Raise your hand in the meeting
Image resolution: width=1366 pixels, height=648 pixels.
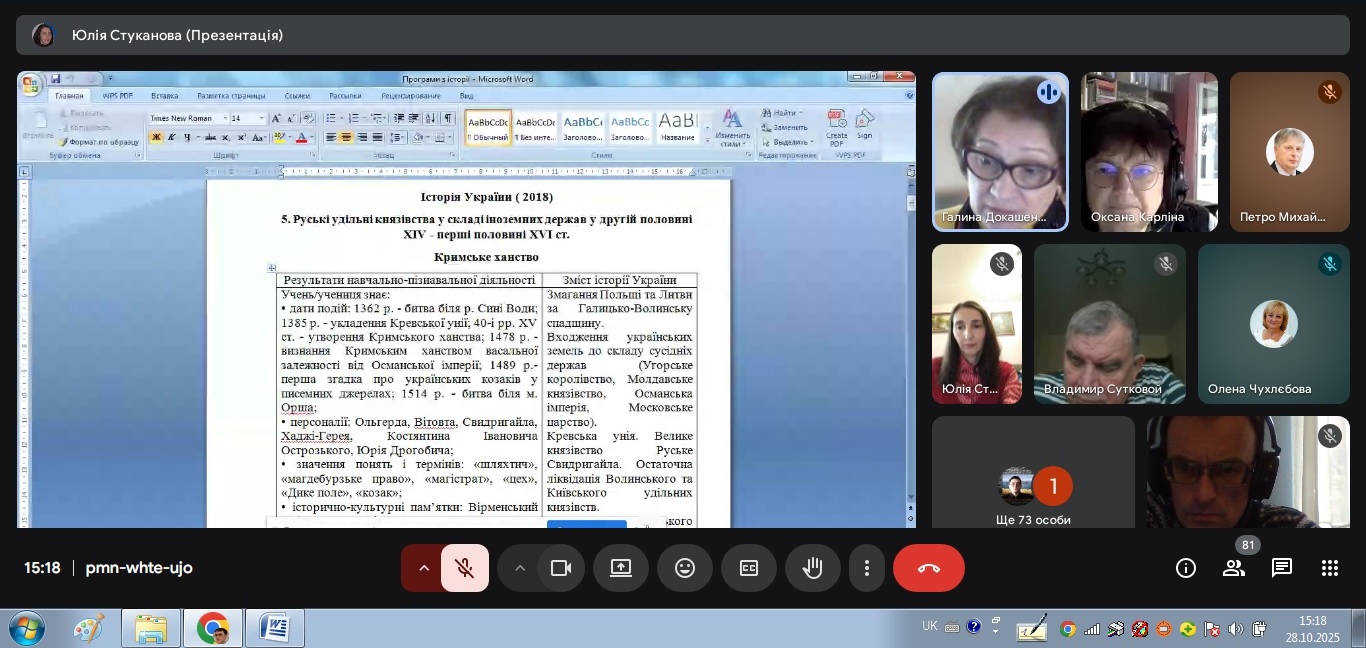[x=813, y=568]
